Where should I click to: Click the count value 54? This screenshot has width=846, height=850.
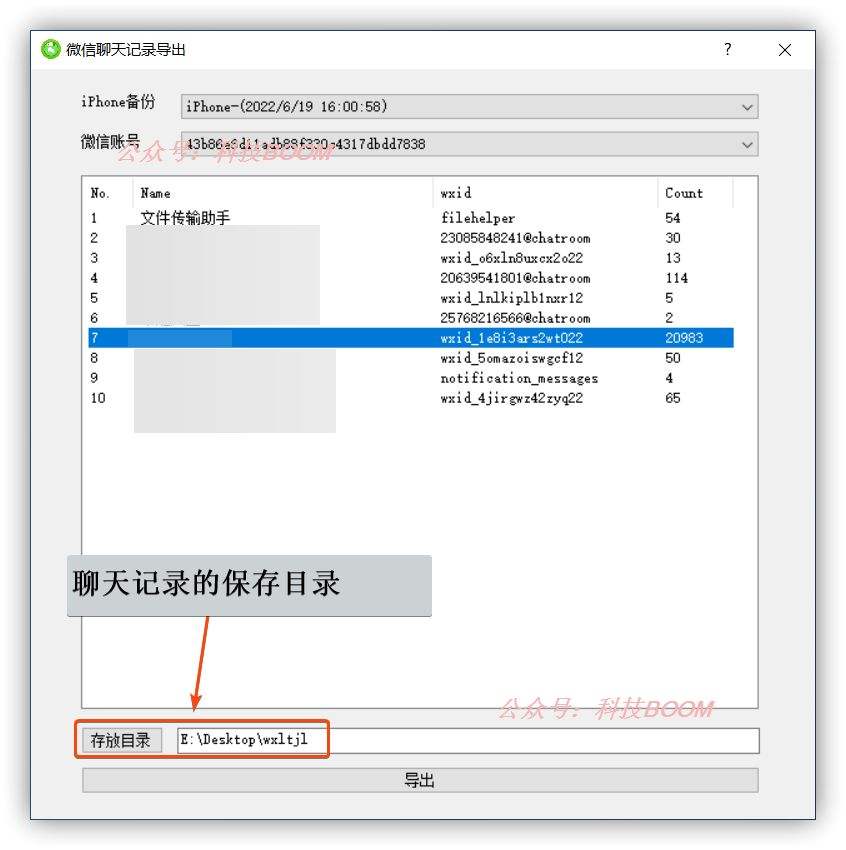[x=673, y=218]
